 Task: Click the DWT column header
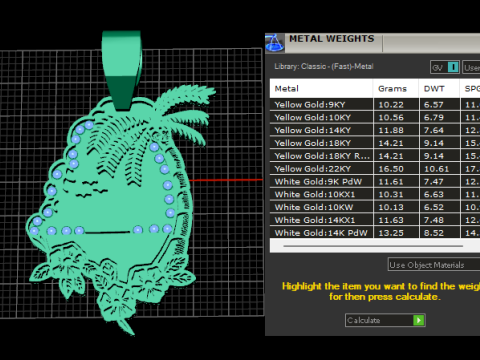pyautogui.click(x=439, y=89)
